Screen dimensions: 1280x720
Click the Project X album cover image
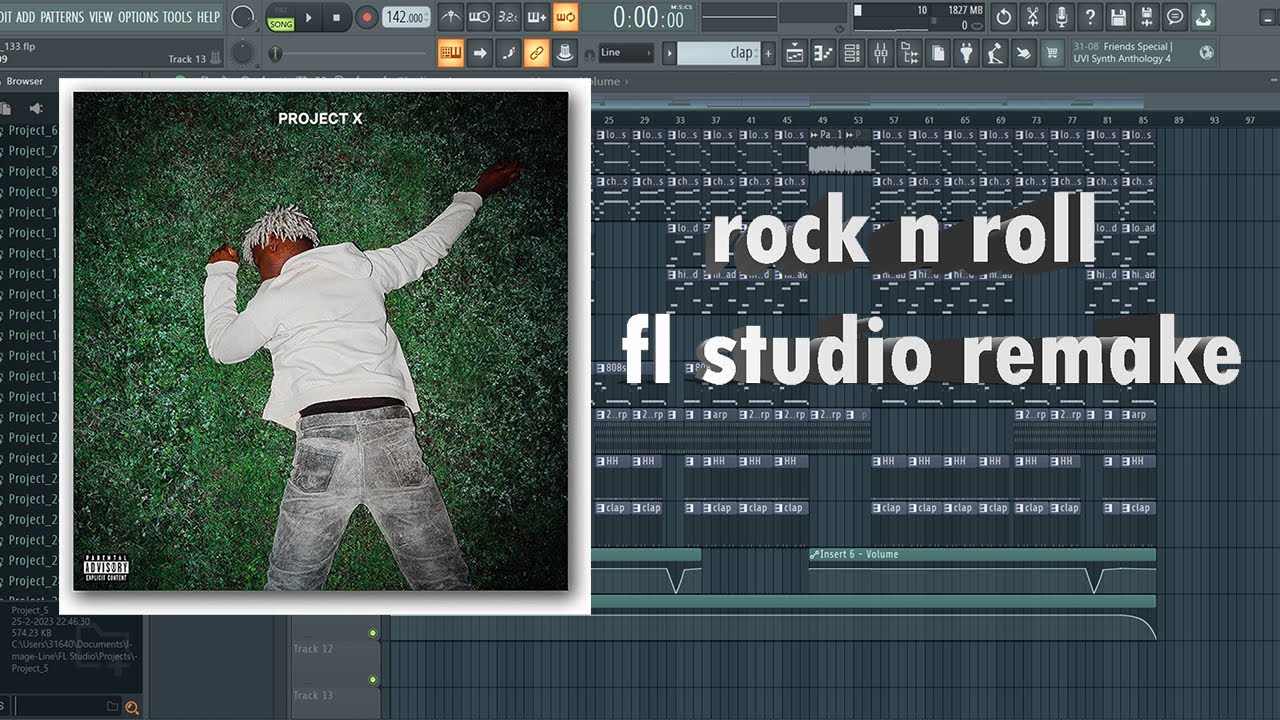click(321, 341)
